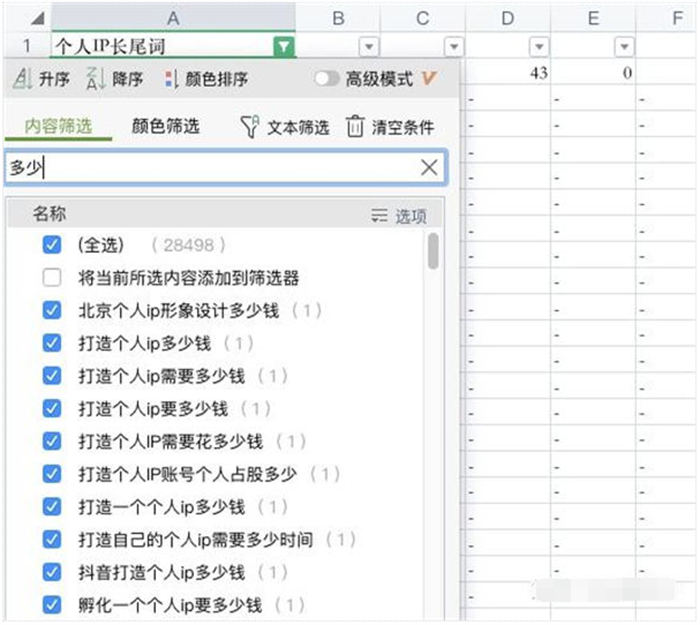Toggle the 高级模式 switch

coord(327,79)
